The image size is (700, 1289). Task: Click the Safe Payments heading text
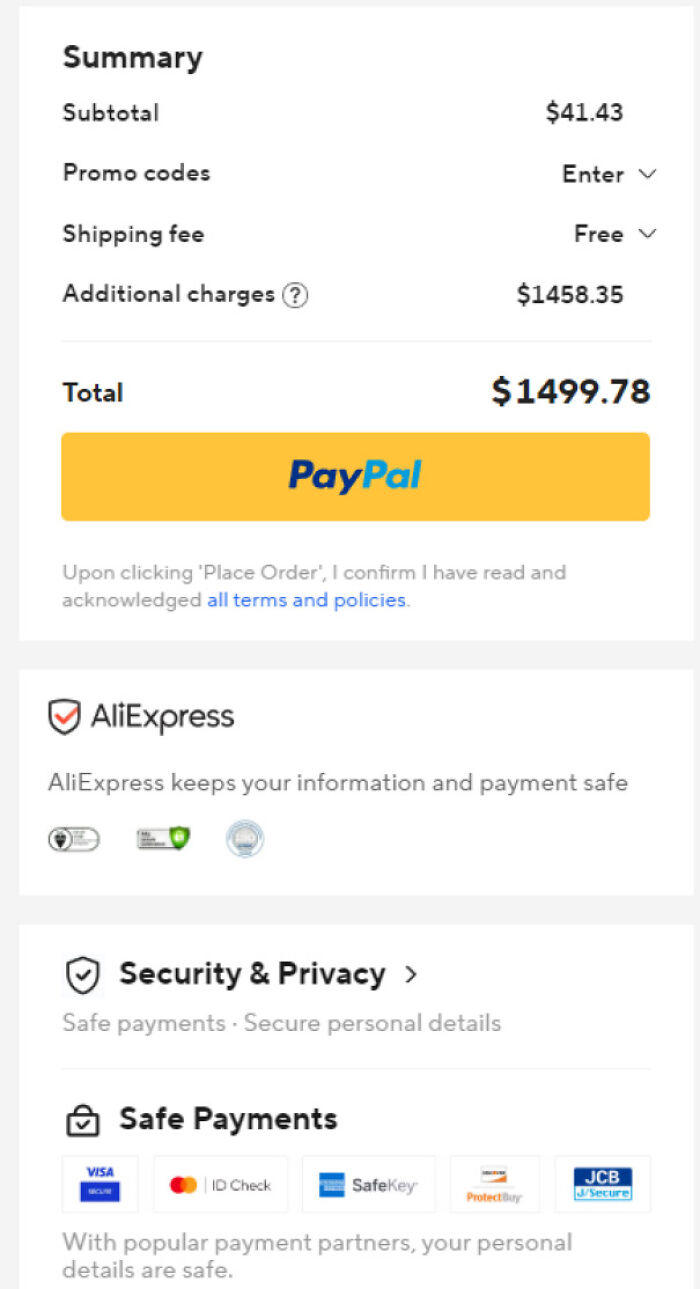[x=228, y=1119]
